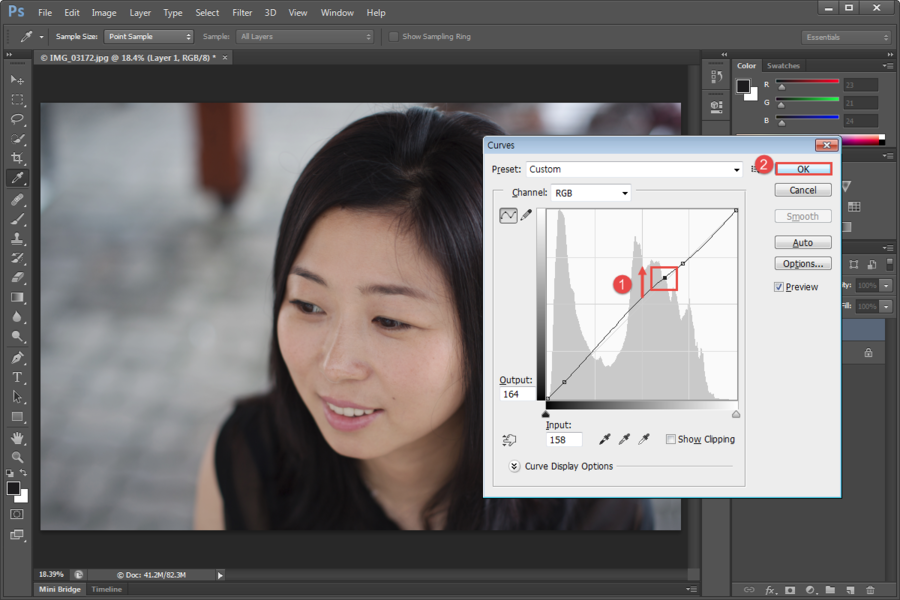Screen dimensions: 900x600
Task: Select the Zoom tool
Action: point(17,458)
